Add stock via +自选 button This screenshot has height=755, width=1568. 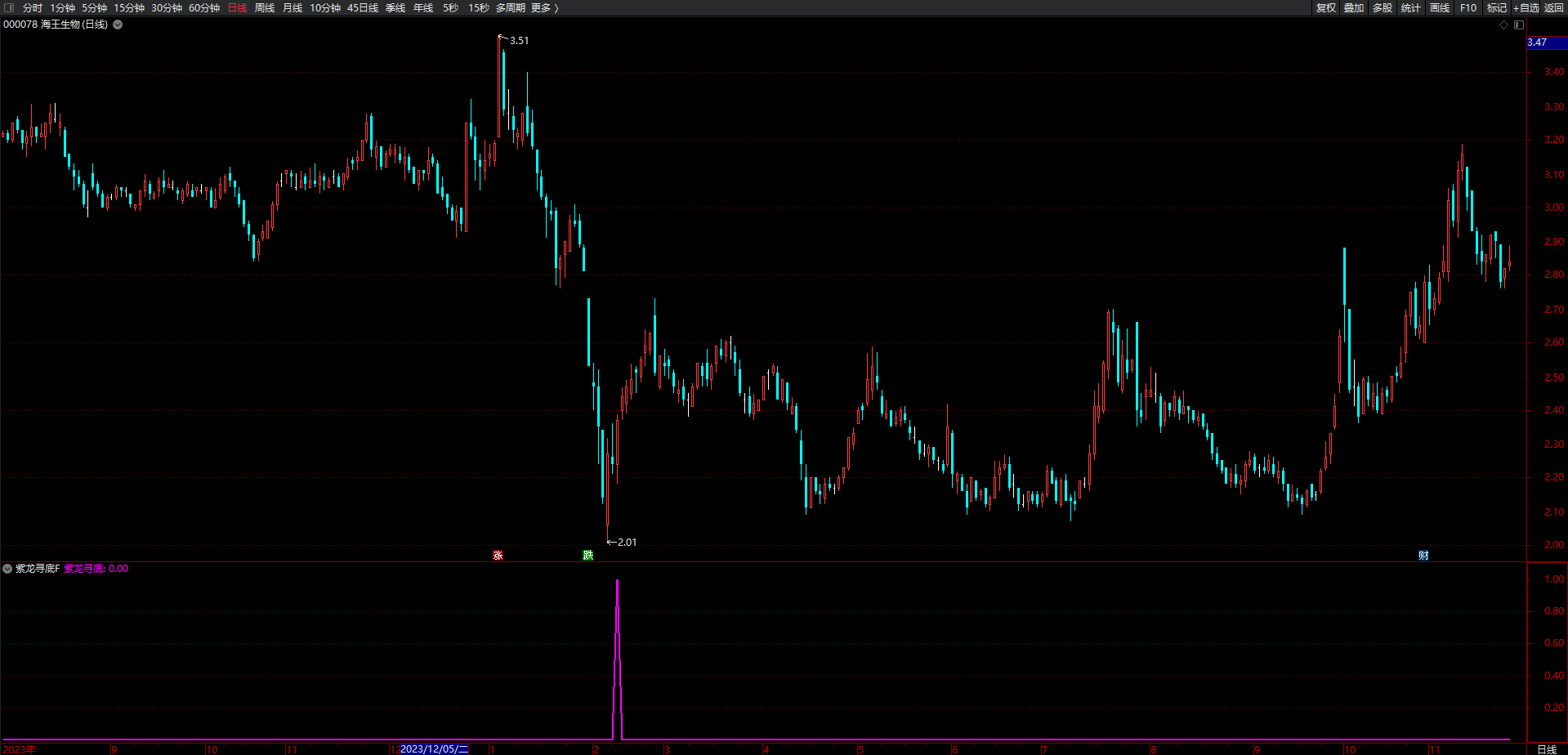click(1526, 7)
